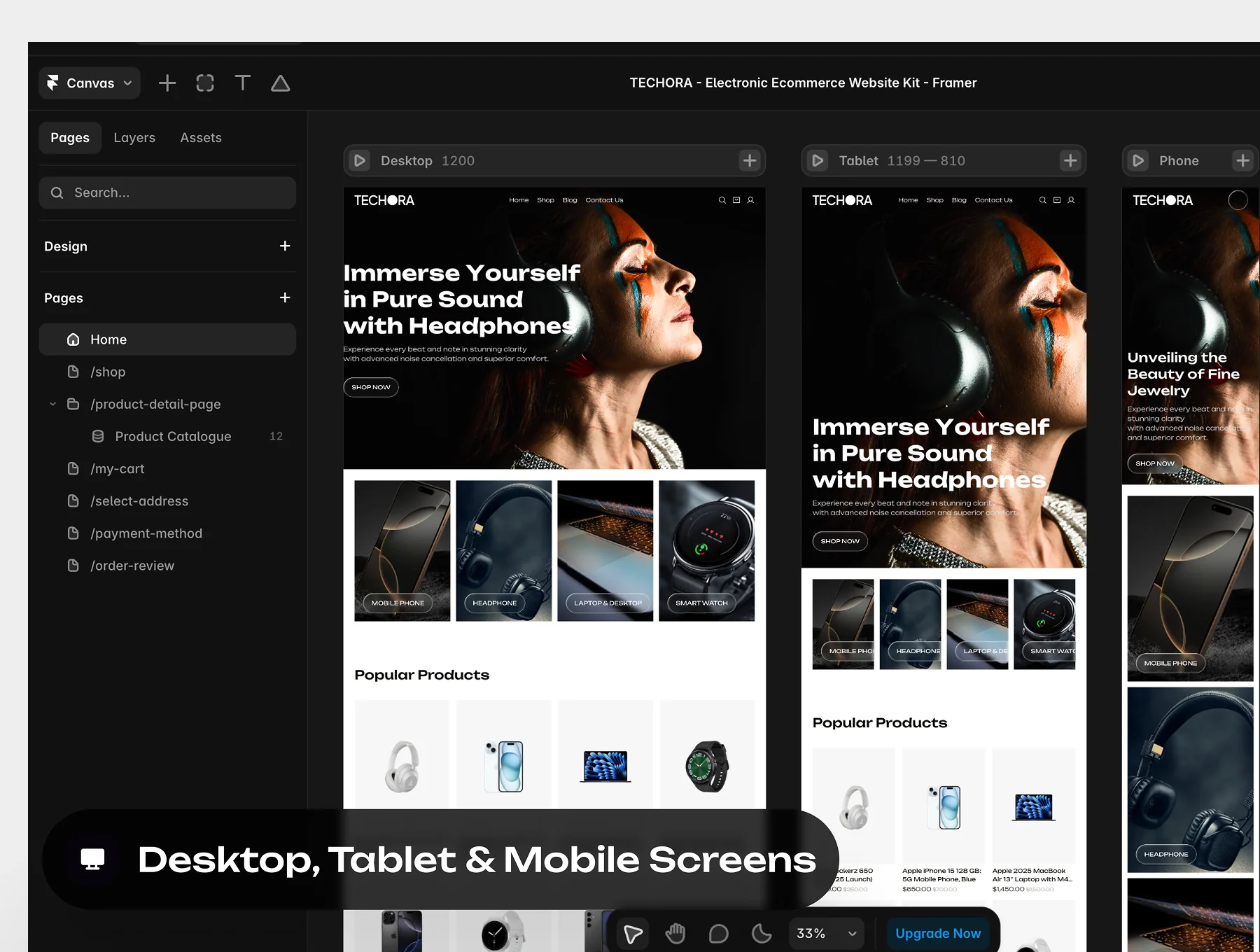This screenshot has height=952, width=1260.
Task: Select the Home page row
Action: pyautogui.click(x=167, y=339)
